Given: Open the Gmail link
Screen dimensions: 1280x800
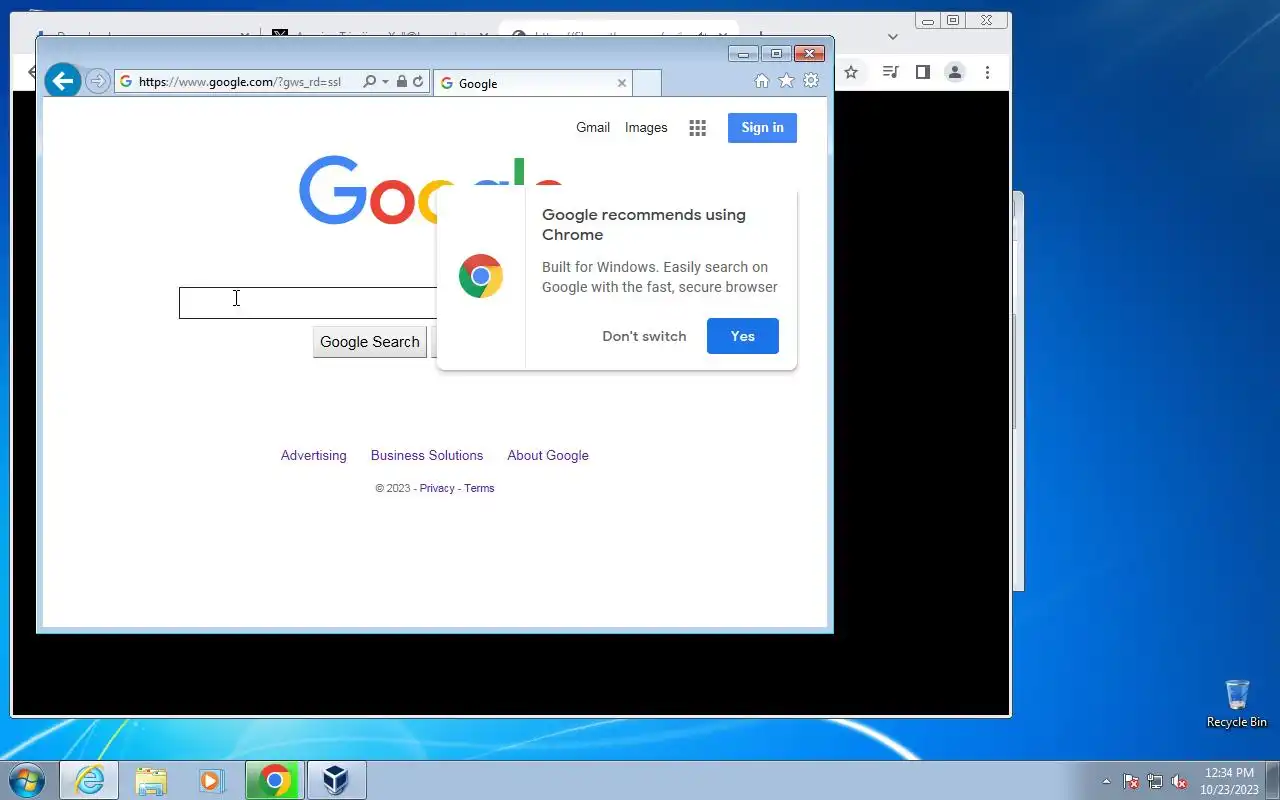Looking at the screenshot, I should 593,127.
